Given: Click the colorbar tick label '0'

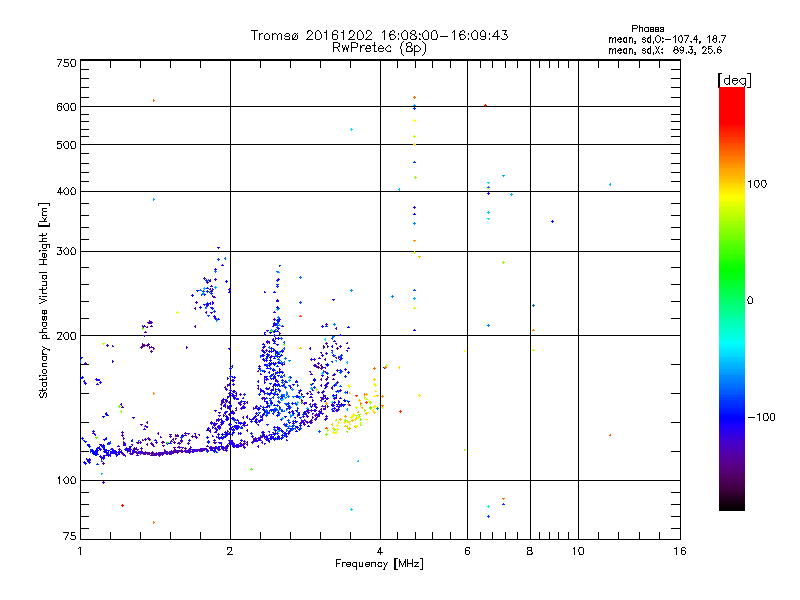Looking at the screenshot, I should click(750, 301).
